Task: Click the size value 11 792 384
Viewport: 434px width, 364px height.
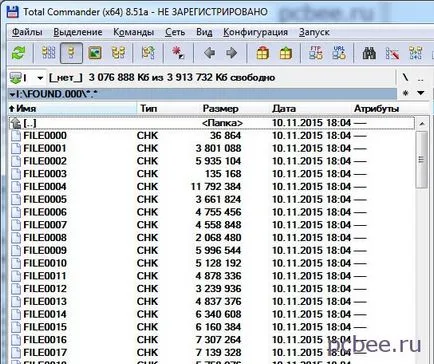Action: (216, 186)
